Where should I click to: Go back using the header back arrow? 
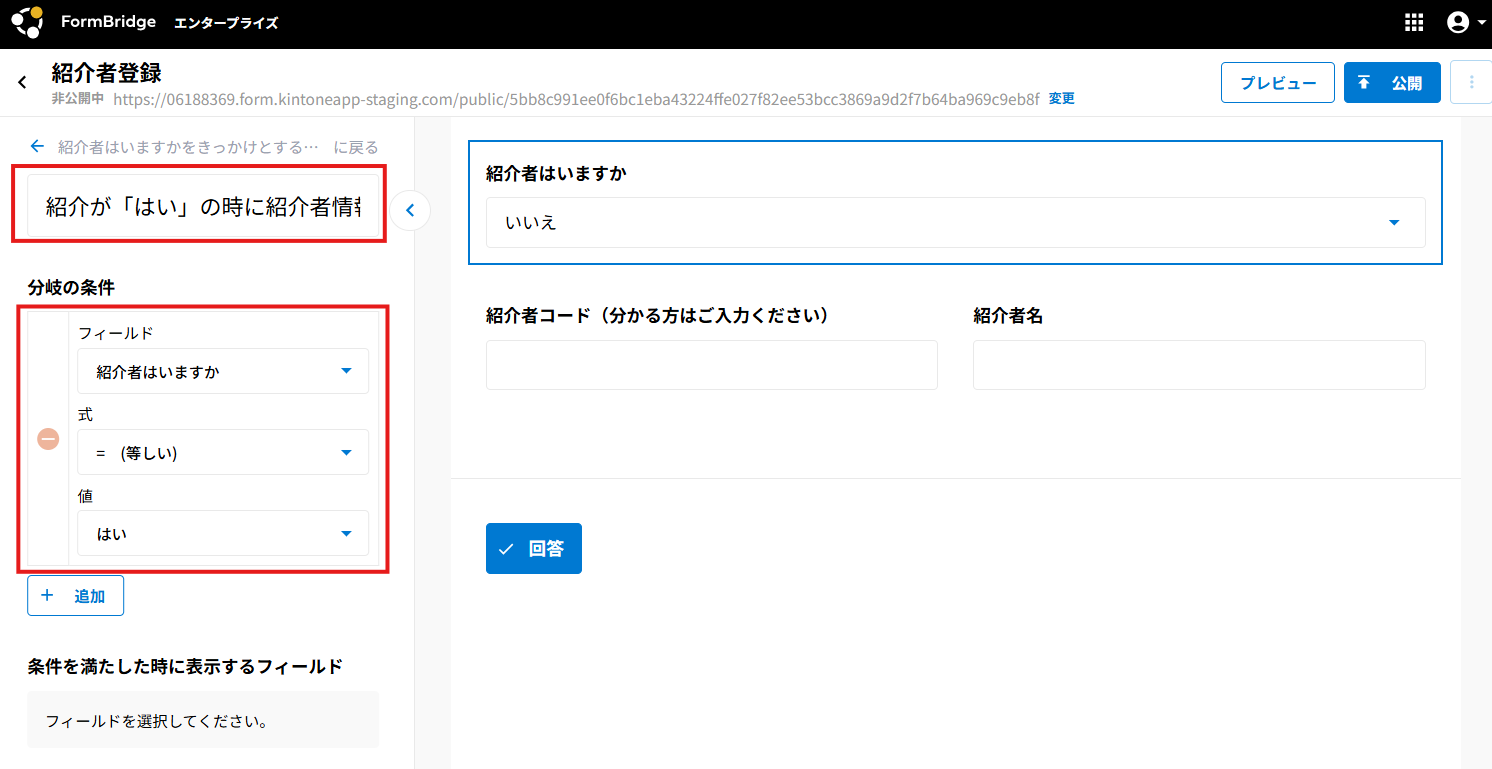click(x=22, y=83)
